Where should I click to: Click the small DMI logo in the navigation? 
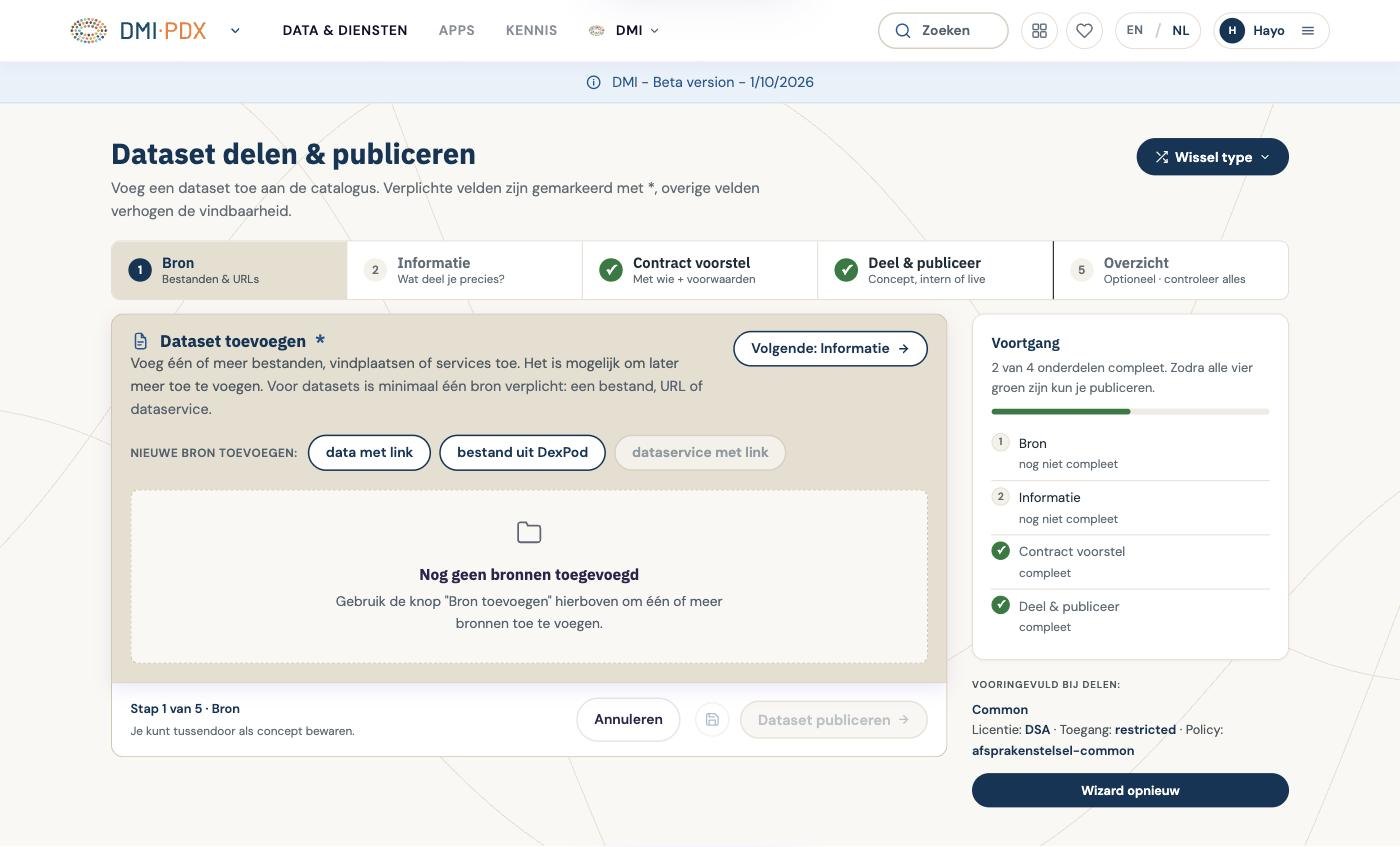[596, 30]
